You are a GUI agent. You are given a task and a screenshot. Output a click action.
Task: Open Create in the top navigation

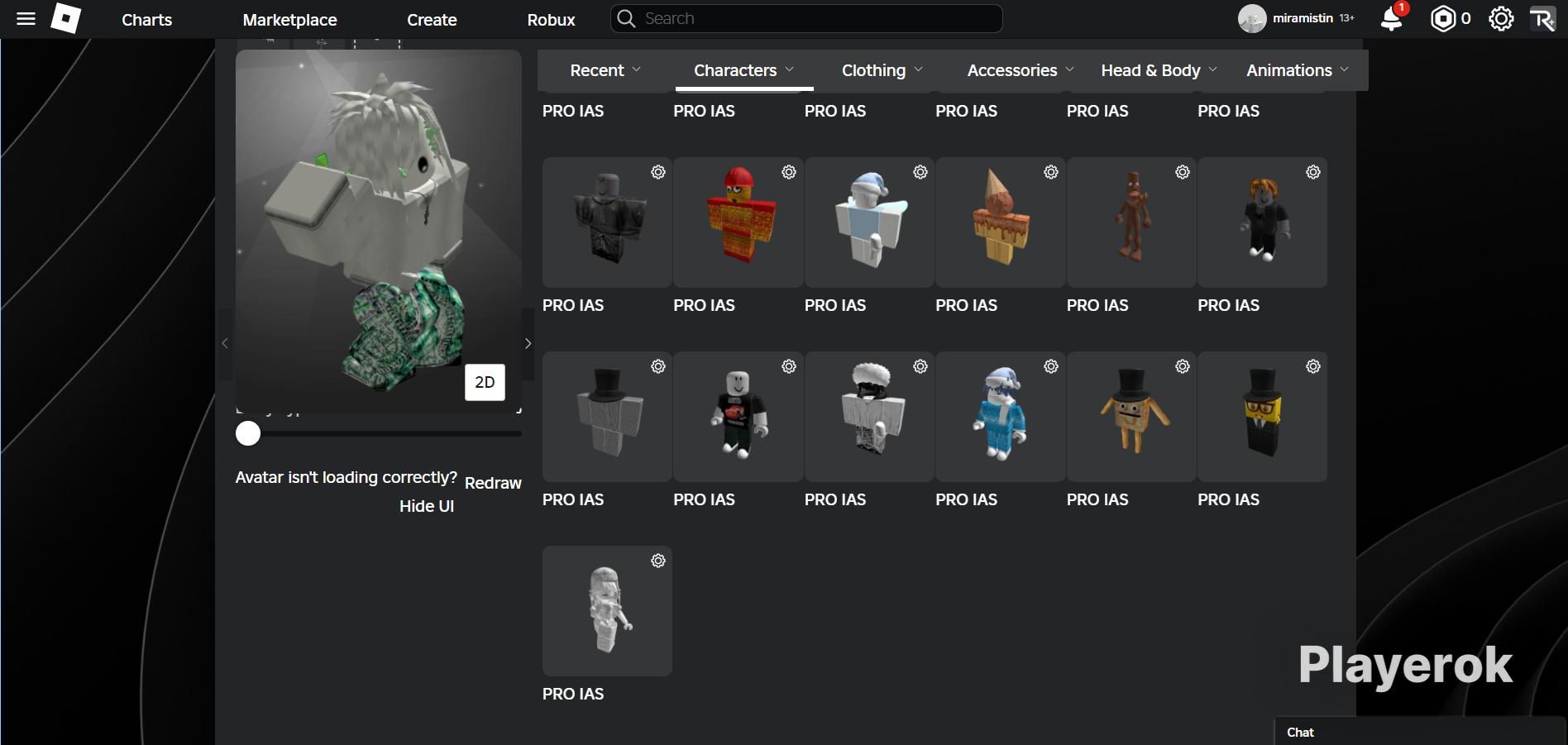pyautogui.click(x=432, y=20)
